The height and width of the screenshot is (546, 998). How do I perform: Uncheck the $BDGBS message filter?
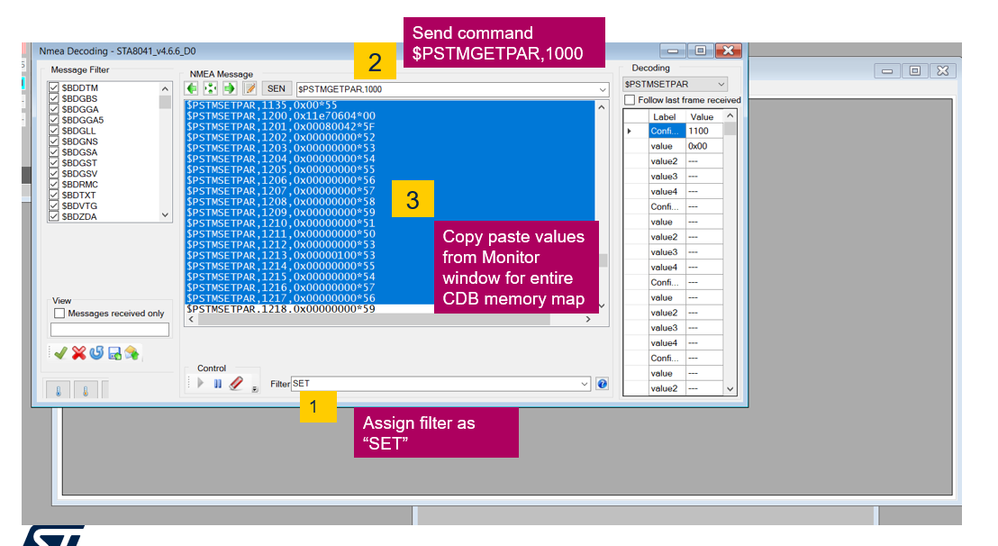(x=54, y=99)
